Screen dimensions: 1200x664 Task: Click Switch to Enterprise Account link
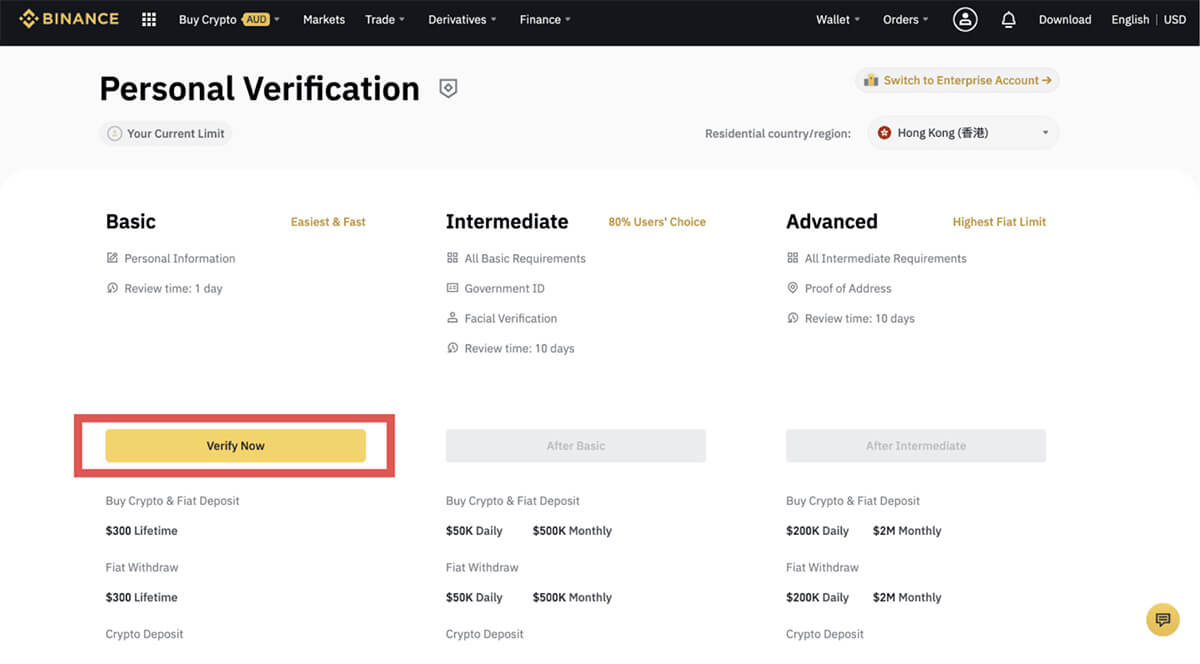[957, 80]
